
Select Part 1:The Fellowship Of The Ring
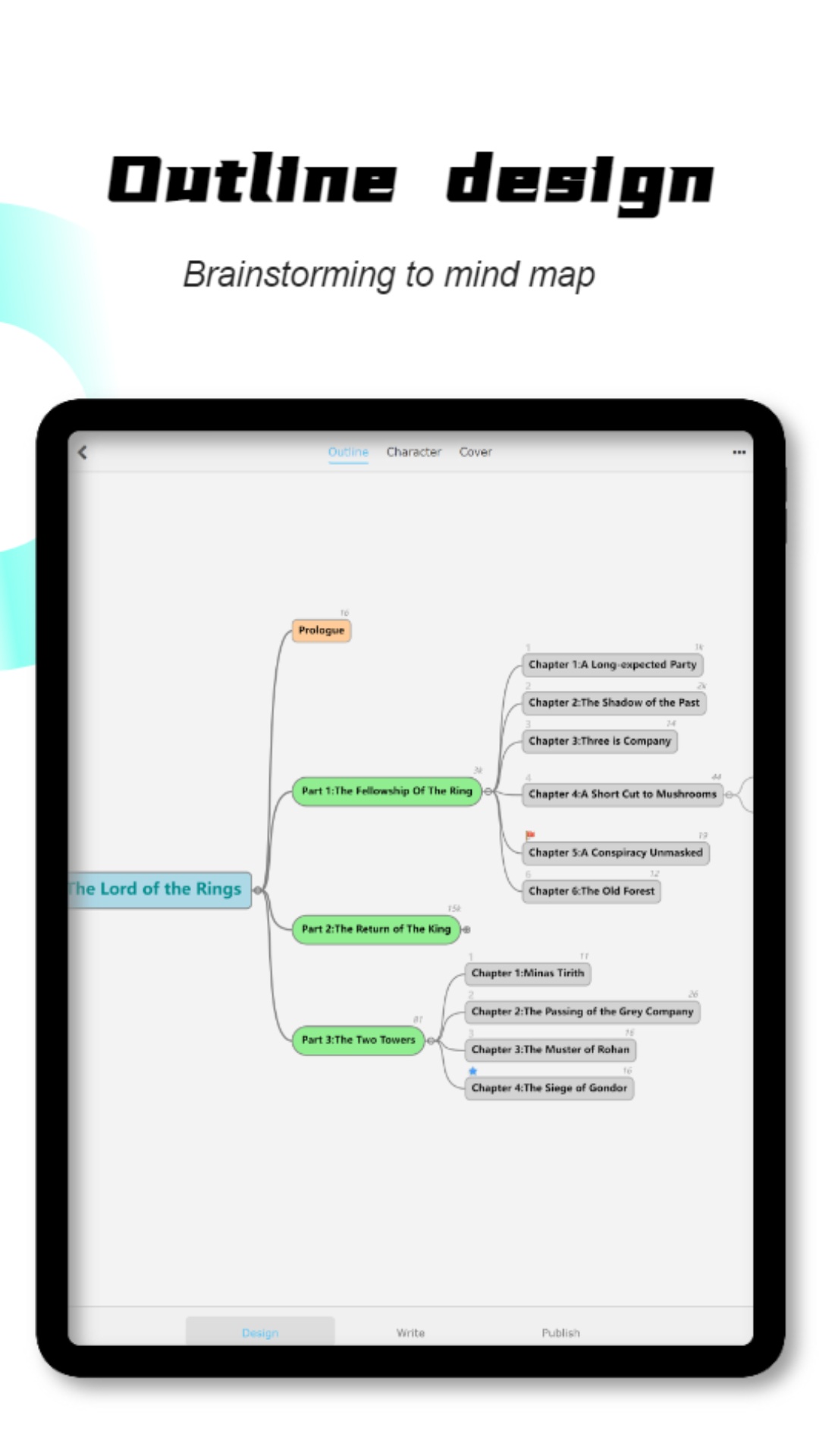pos(387,791)
